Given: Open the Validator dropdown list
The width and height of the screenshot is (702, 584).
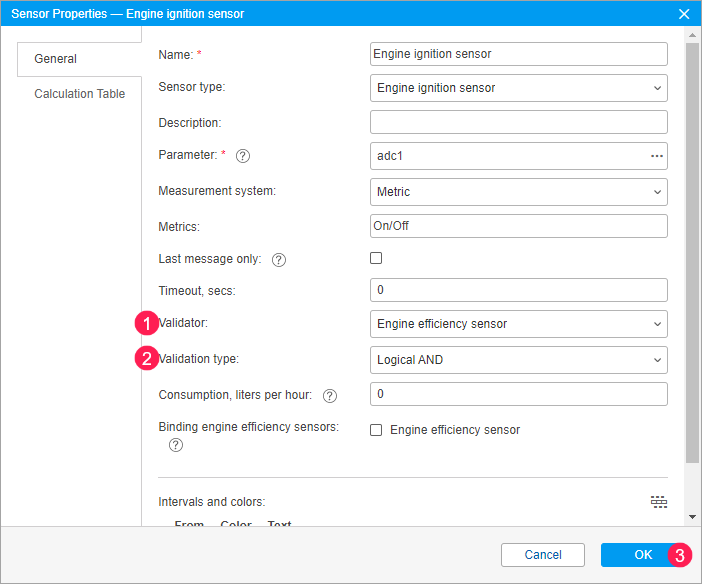Looking at the screenshot, I should click(518, 324).
